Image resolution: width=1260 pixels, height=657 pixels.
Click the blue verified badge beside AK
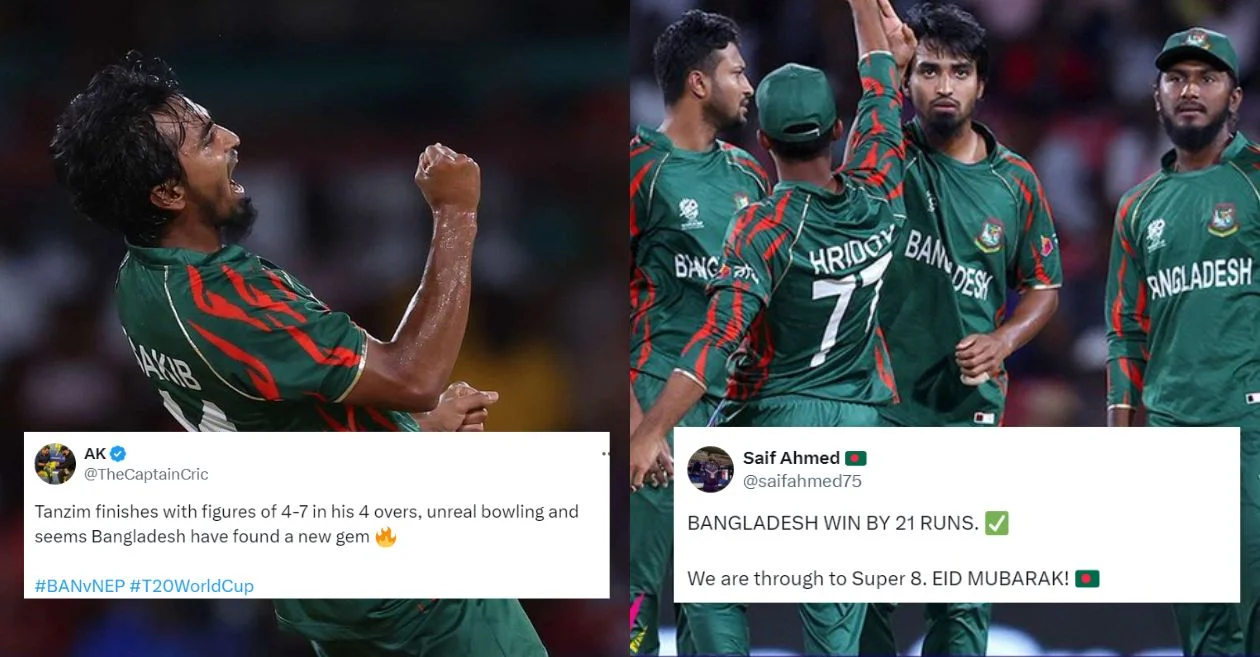[118, 453]
